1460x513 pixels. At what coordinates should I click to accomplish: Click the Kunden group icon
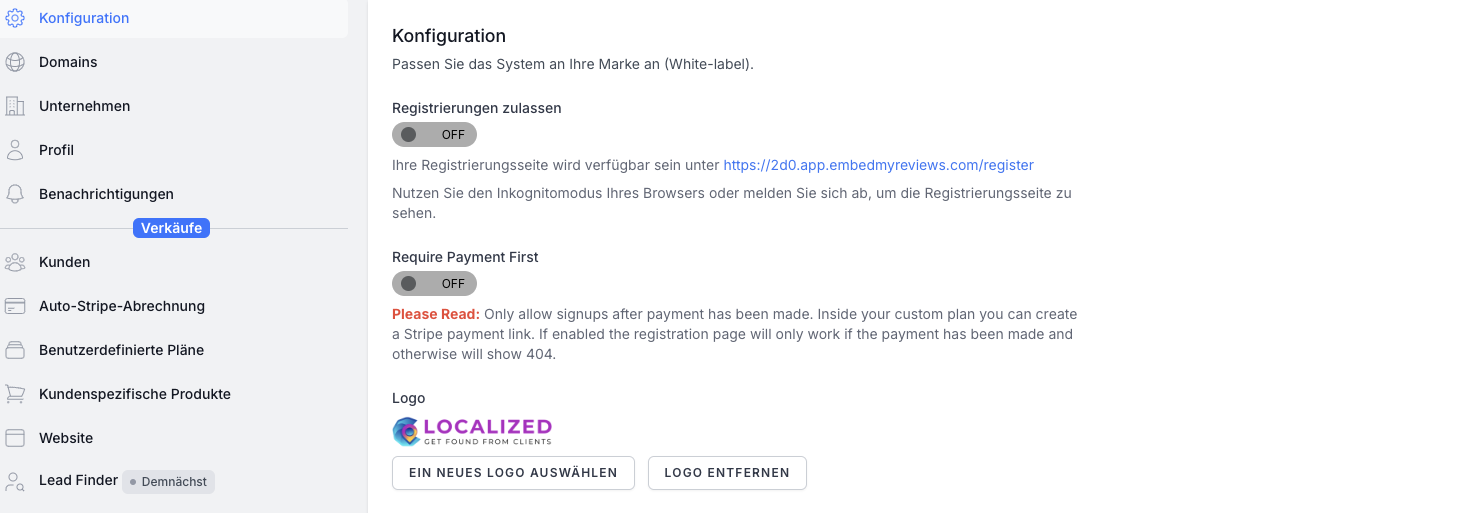coord(15,262)
